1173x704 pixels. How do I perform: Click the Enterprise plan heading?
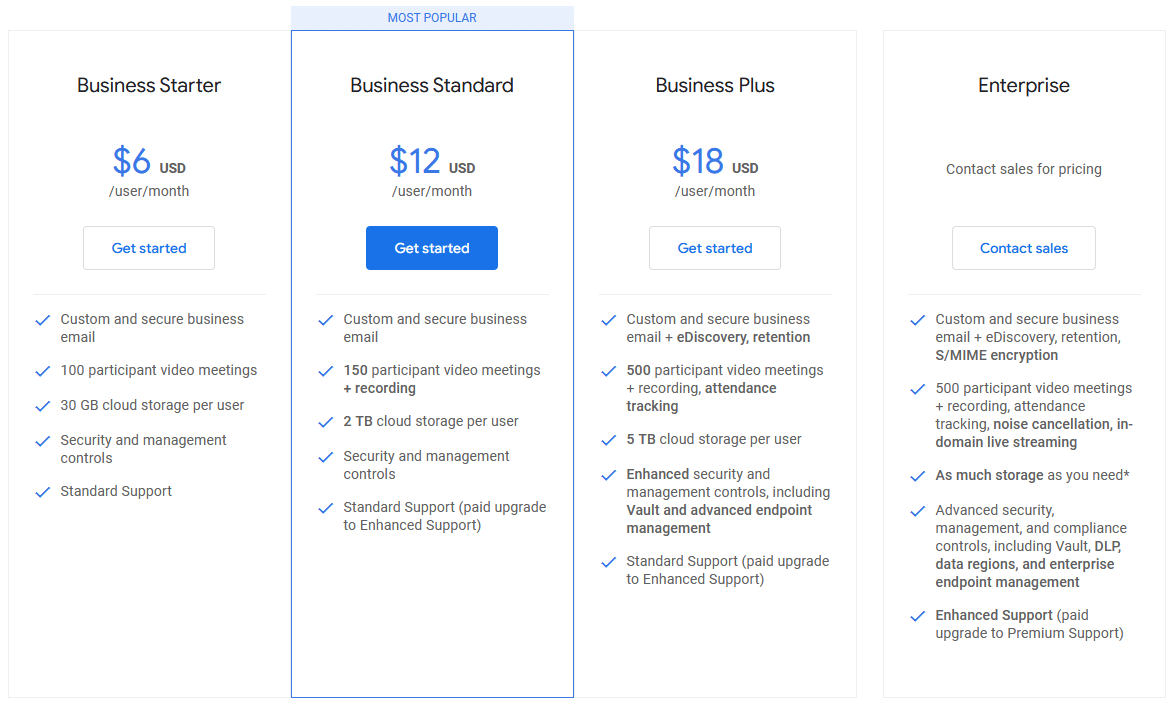[1024, 86]
